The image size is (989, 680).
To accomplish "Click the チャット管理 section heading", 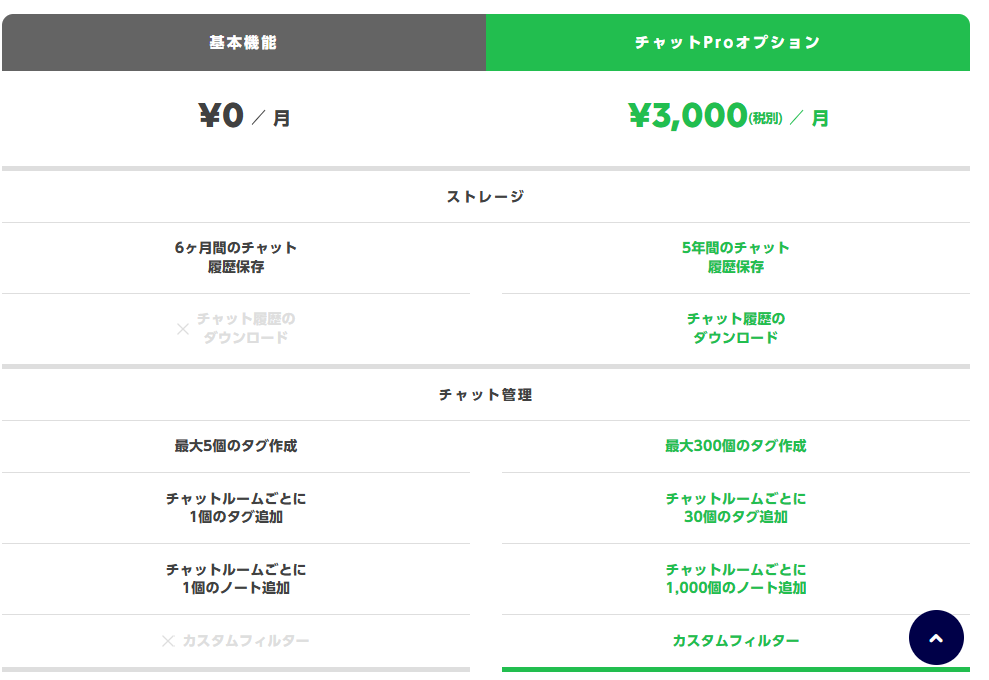I will coord(485,395).
